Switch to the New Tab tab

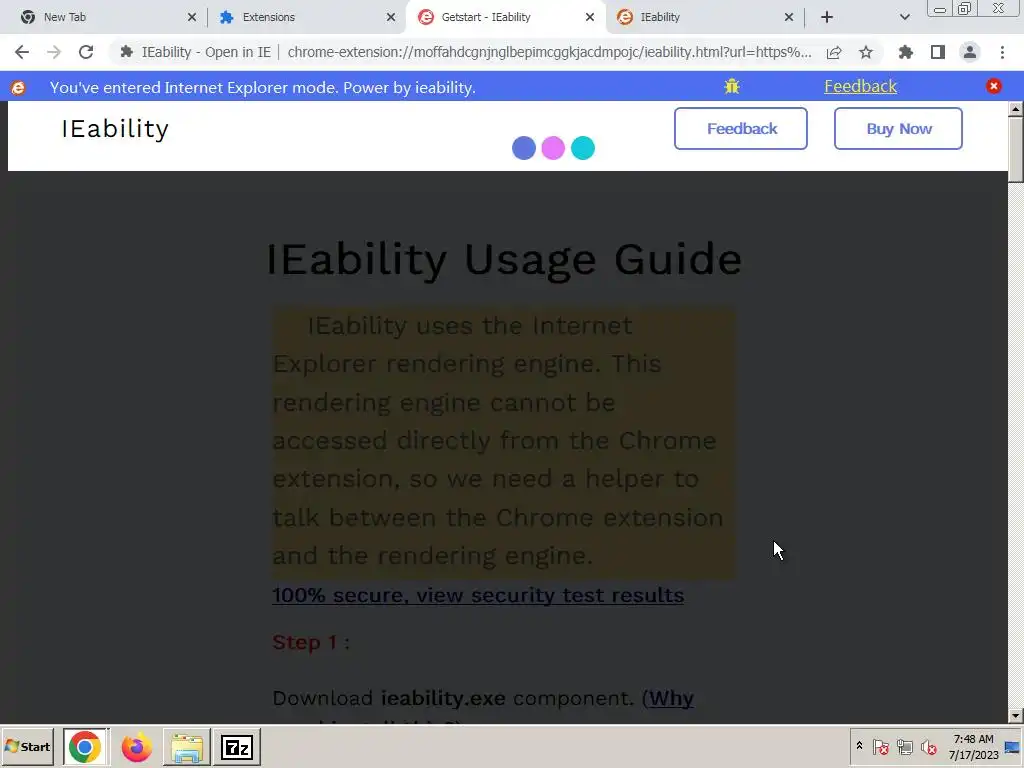(x=103, y=17)
